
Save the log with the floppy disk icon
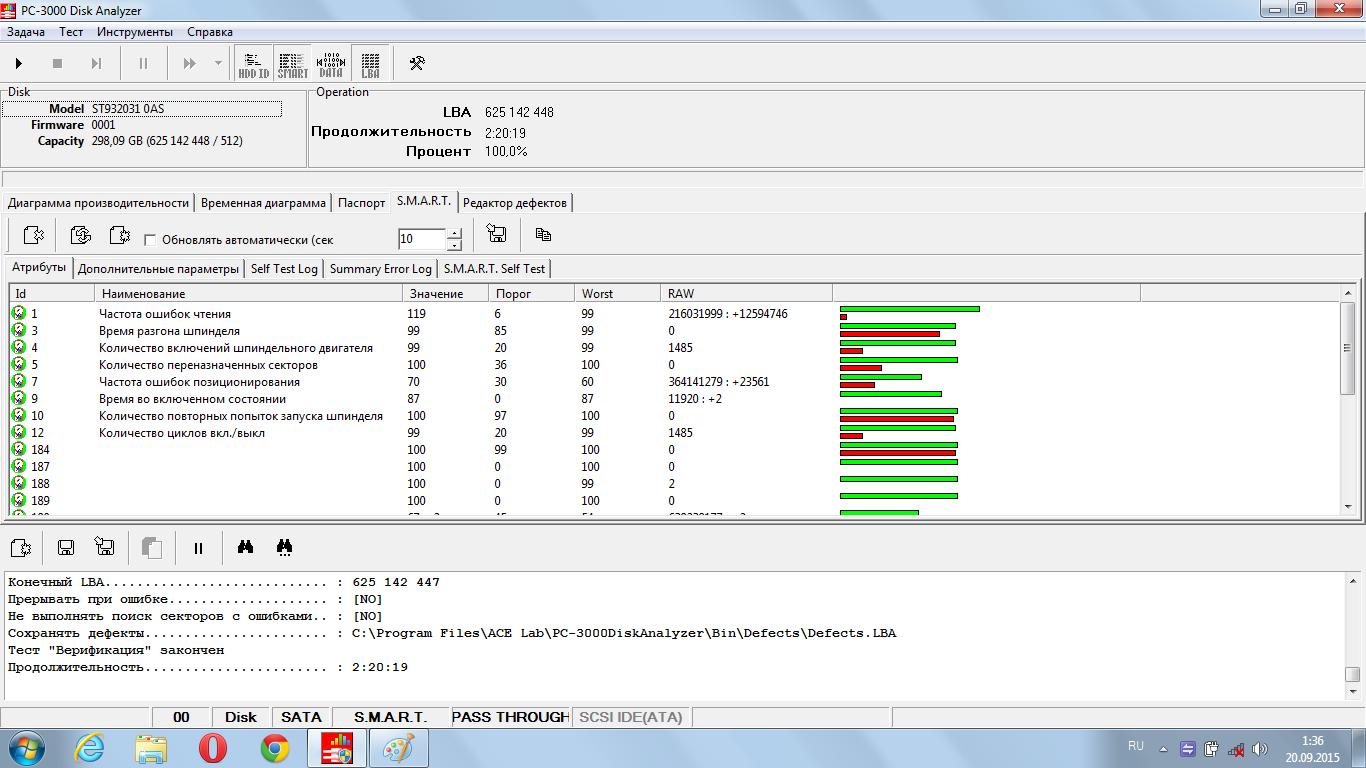(x=66, y=547)
